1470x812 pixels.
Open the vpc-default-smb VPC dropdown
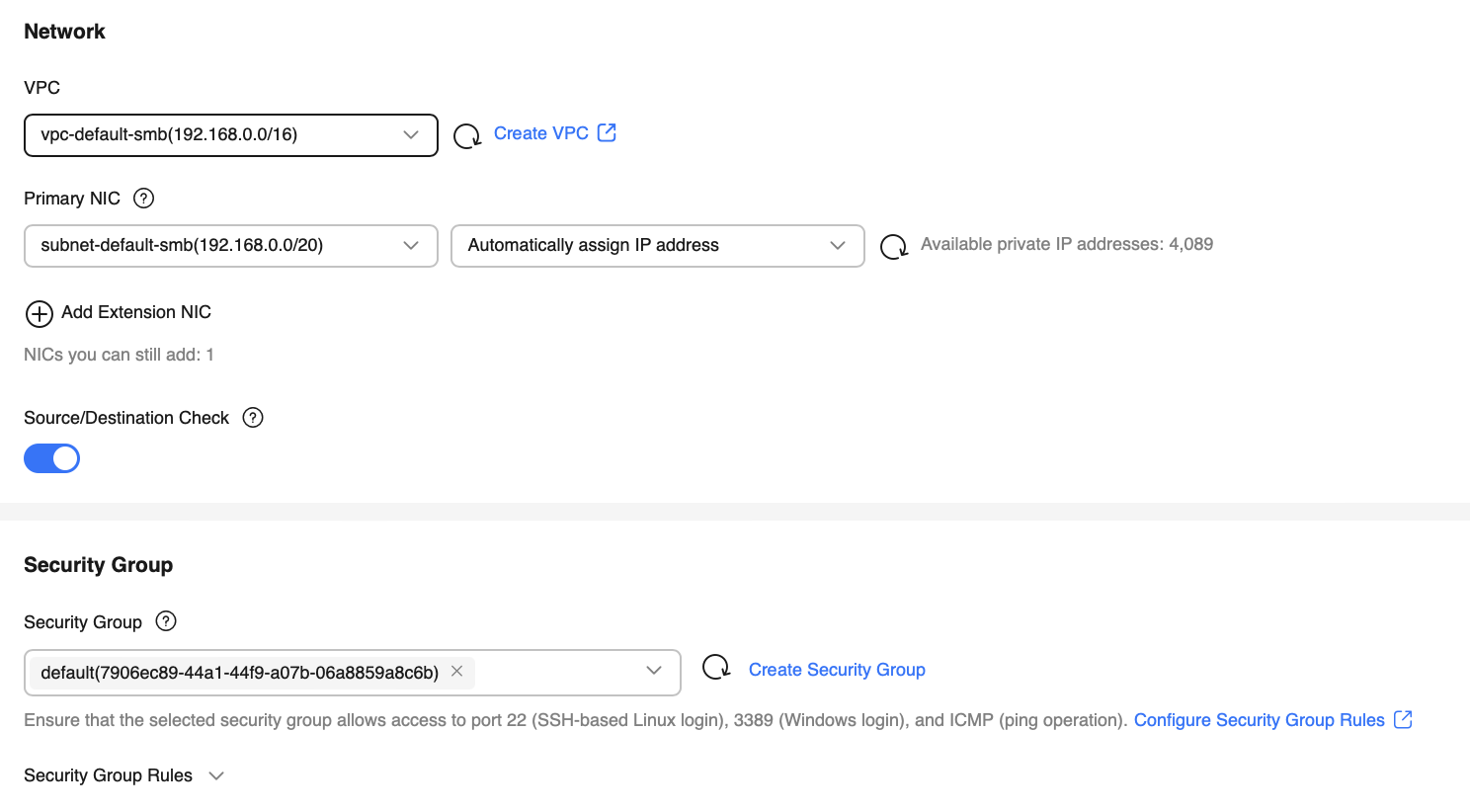pyautogui.click(x=230, y=135)
